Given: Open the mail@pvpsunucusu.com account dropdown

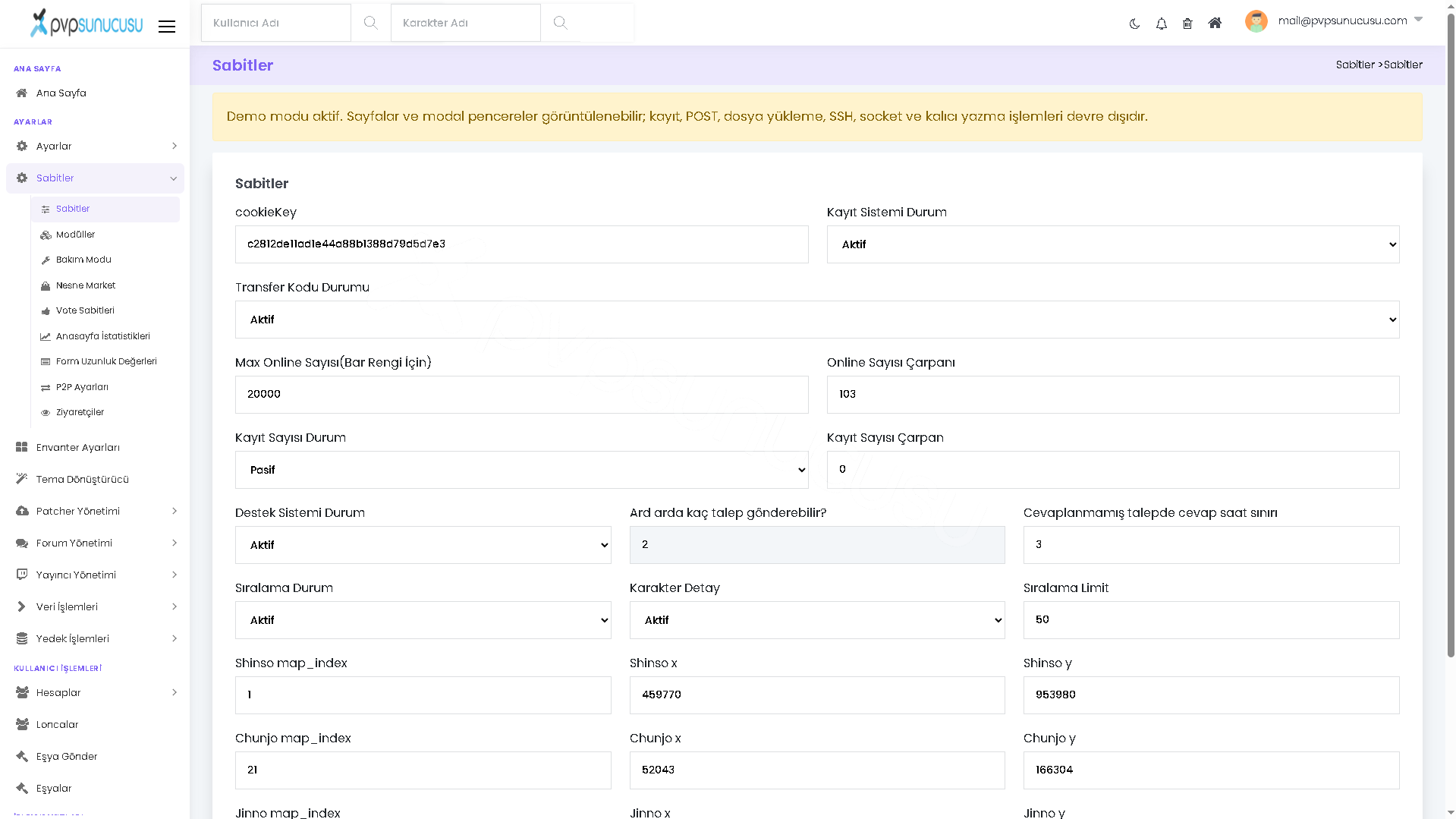Looking at the screenshot, I should point(1349,20).
